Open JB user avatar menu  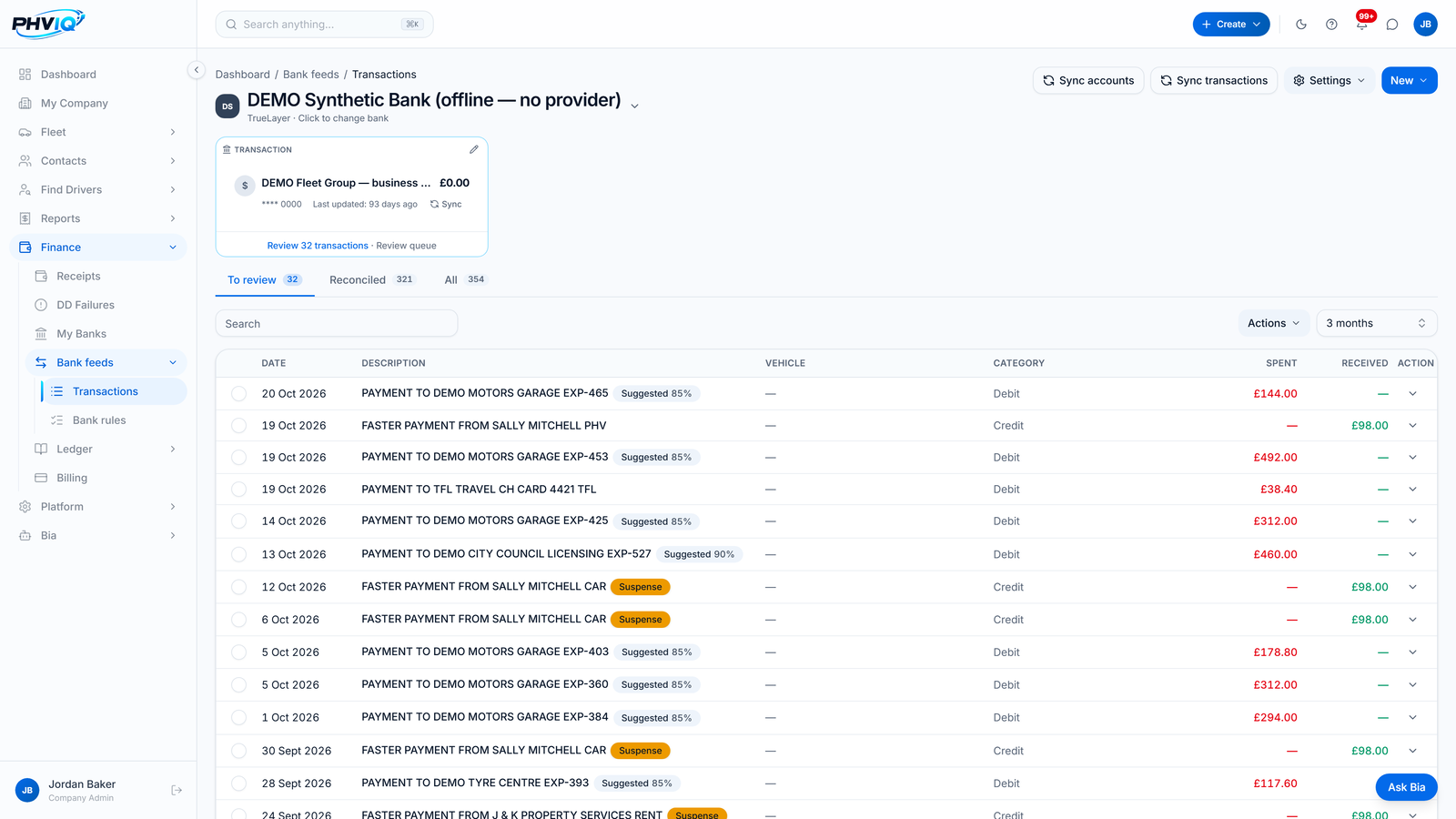click(1425, 25)
